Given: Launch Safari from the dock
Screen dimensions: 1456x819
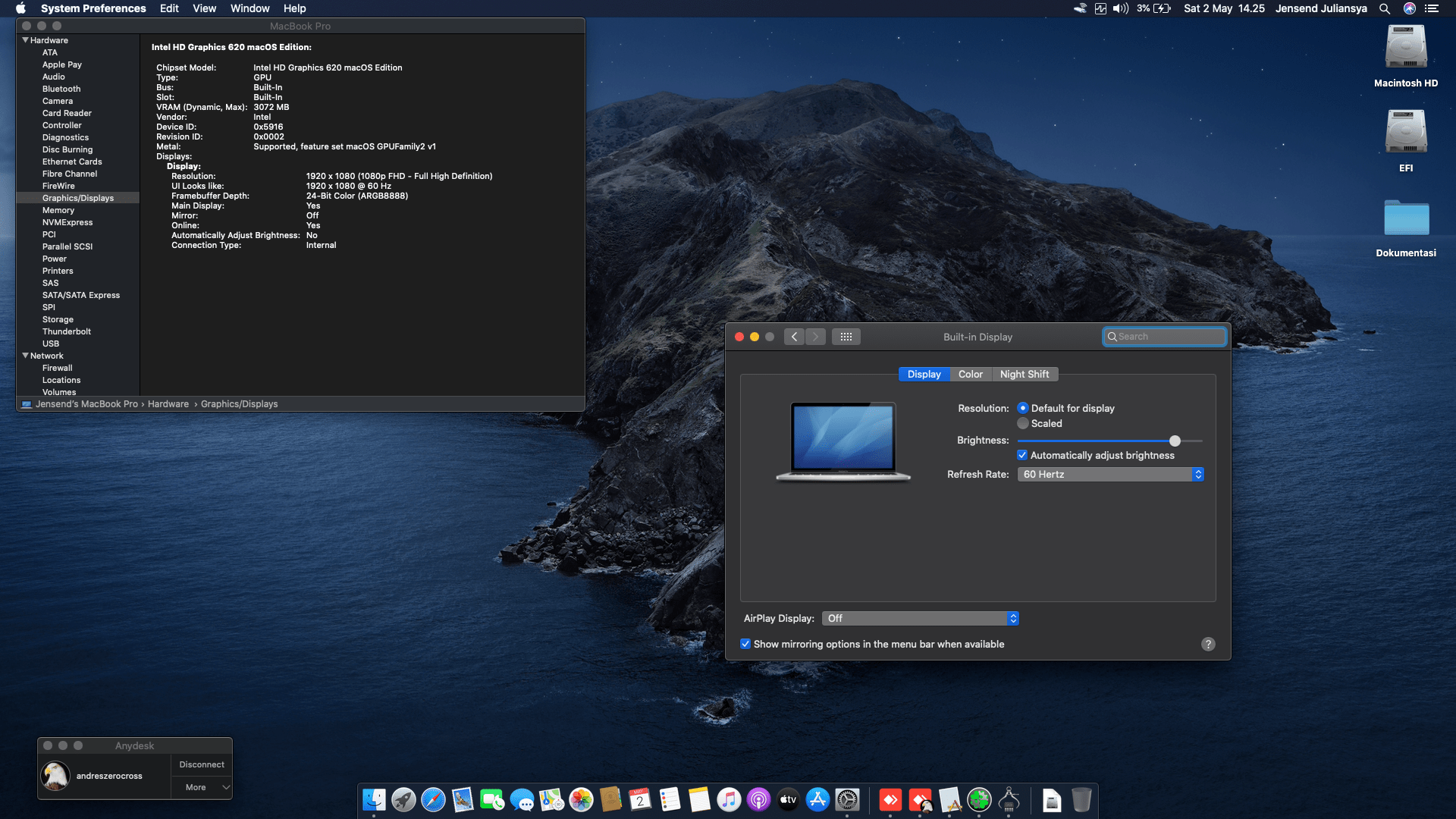Looking at the screenshot, I should [x=433, y=799].
